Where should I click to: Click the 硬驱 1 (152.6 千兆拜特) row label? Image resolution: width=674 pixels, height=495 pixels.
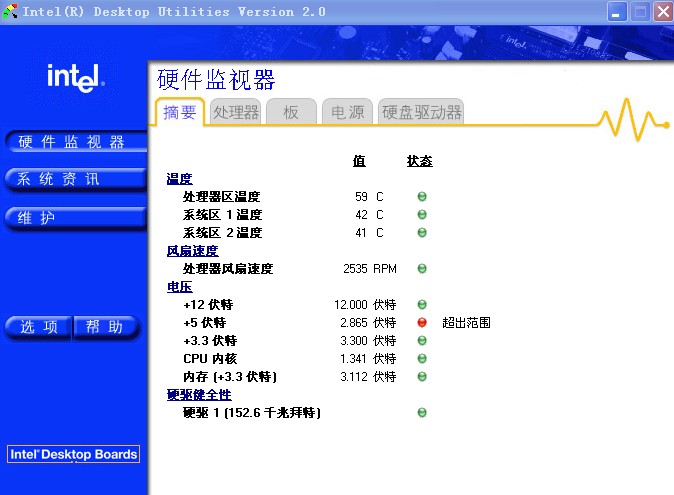pyautogui.click(x=251, y=413)
